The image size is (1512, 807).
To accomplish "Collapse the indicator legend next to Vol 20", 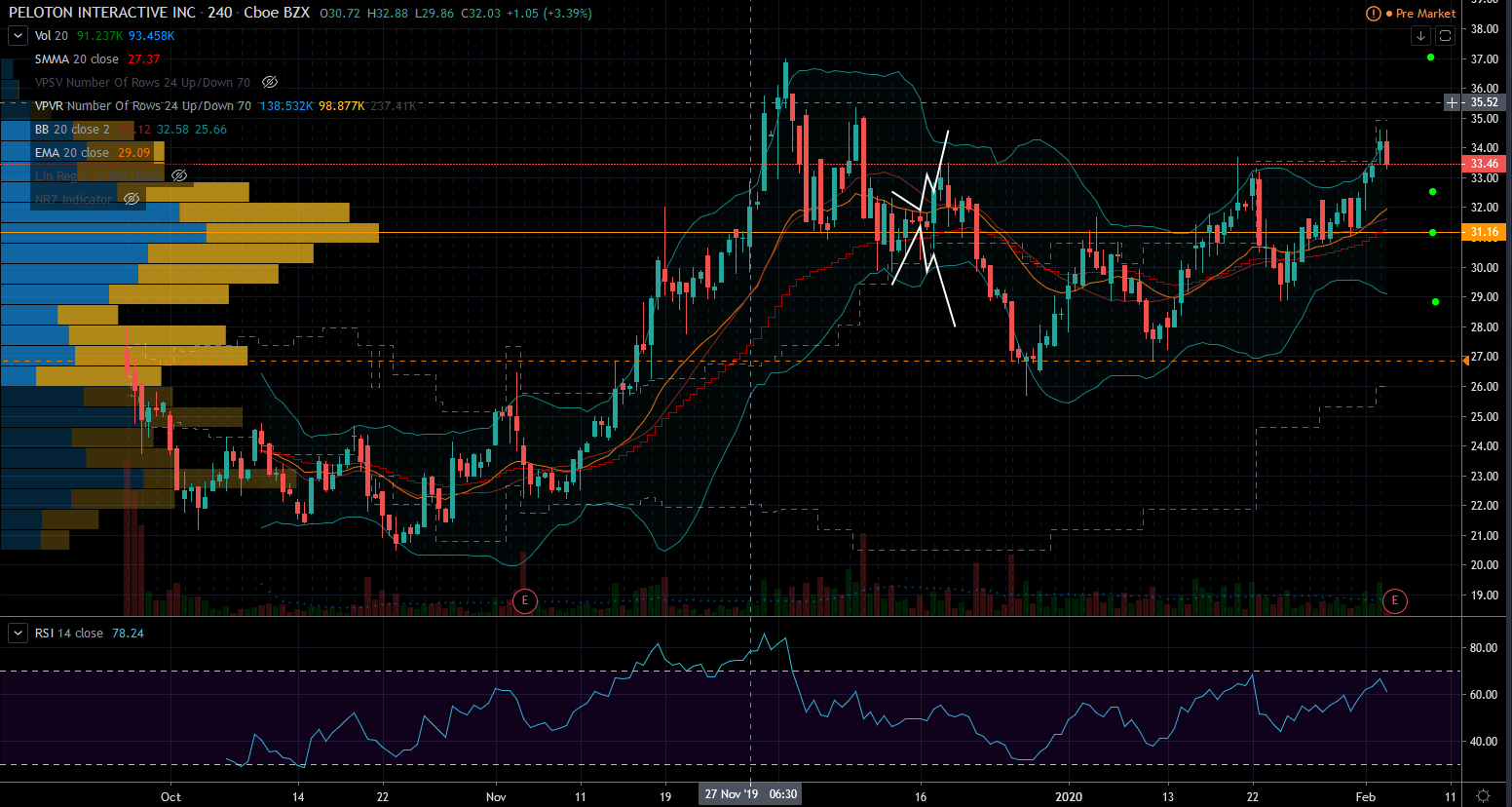I will (x=18, y=36).
